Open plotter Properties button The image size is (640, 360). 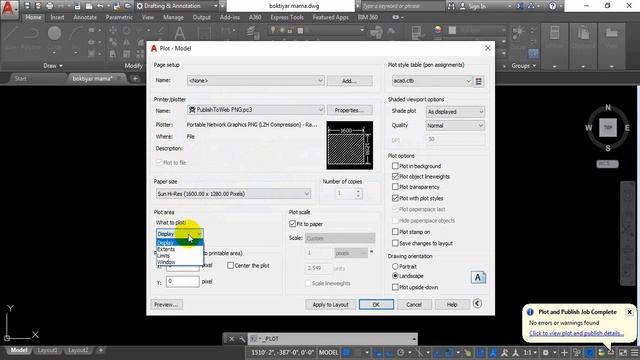(x=349, y=110)
